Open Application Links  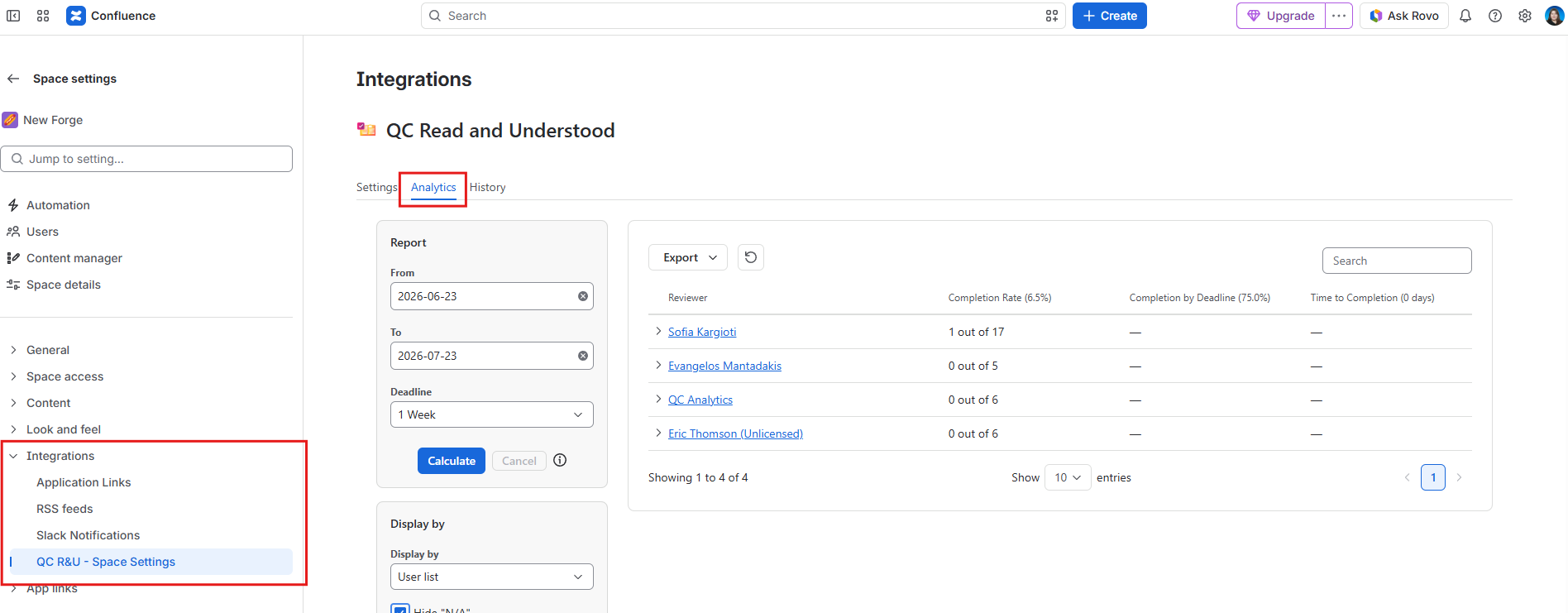tap(84, 482)
